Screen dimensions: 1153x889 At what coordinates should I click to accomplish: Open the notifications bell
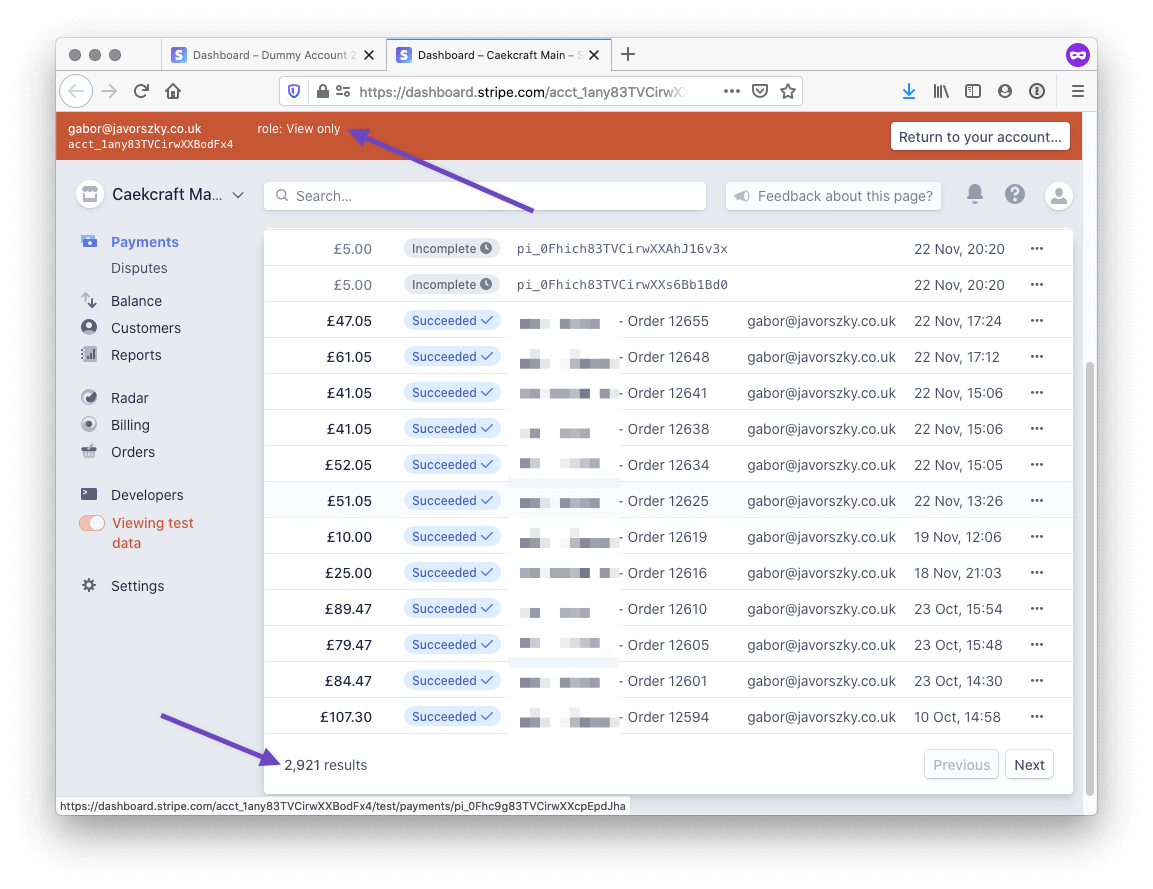975,195
